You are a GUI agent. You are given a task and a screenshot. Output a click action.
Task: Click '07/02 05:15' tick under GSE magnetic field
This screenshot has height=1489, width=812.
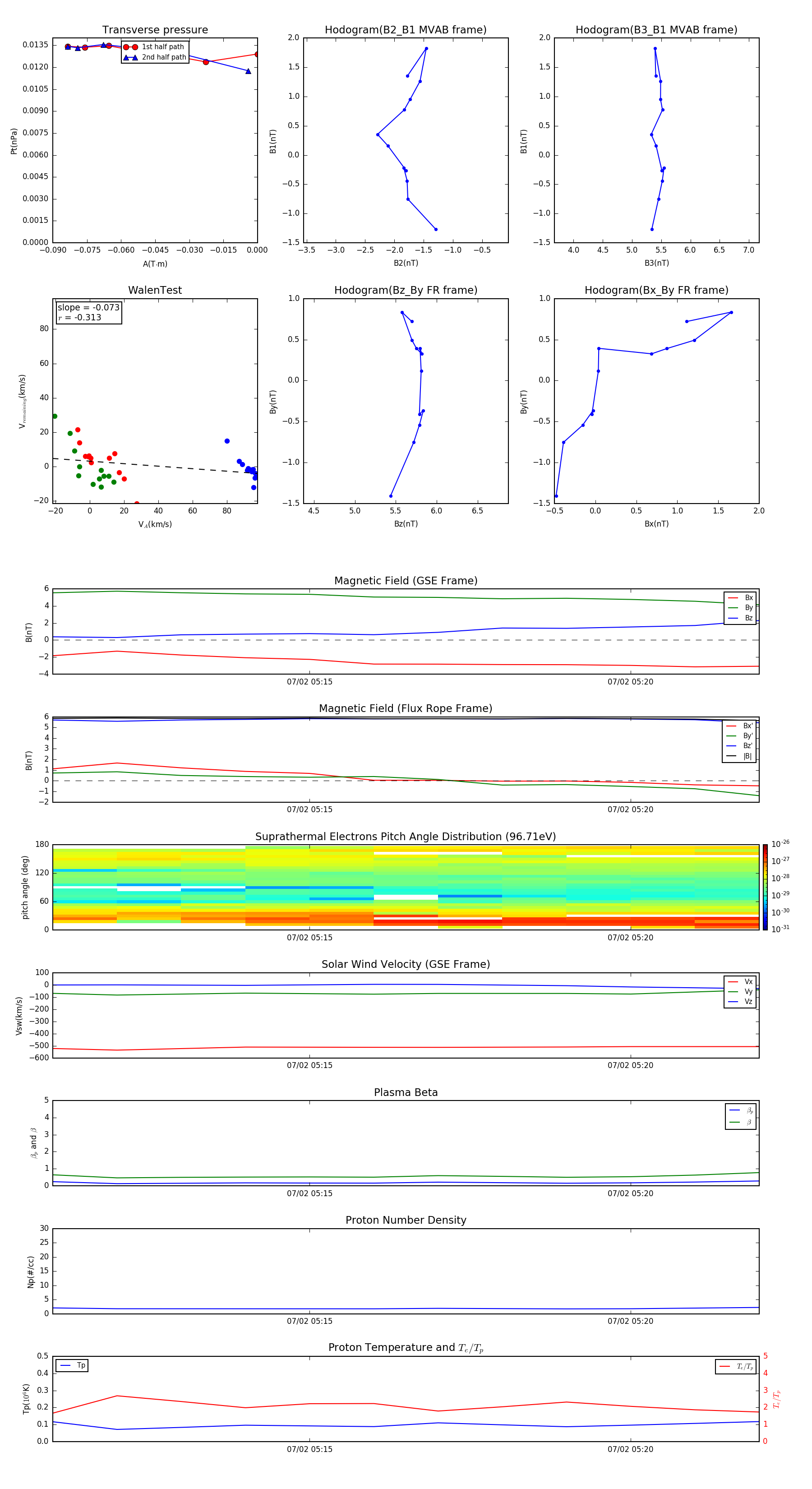click(x=310, y=682)
